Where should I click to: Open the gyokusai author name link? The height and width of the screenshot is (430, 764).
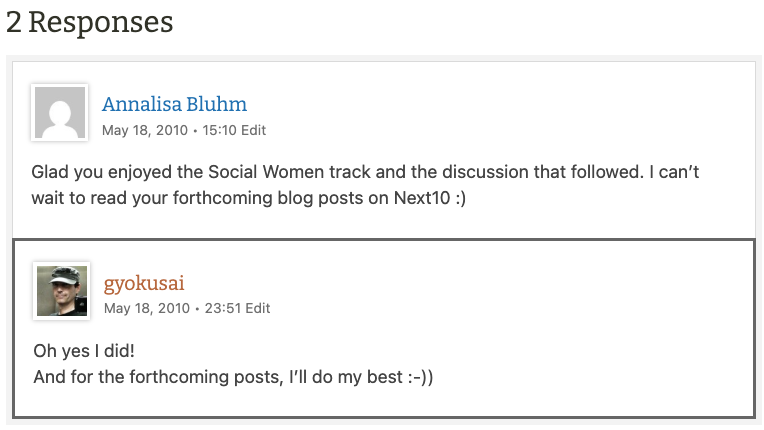point(144,283)
